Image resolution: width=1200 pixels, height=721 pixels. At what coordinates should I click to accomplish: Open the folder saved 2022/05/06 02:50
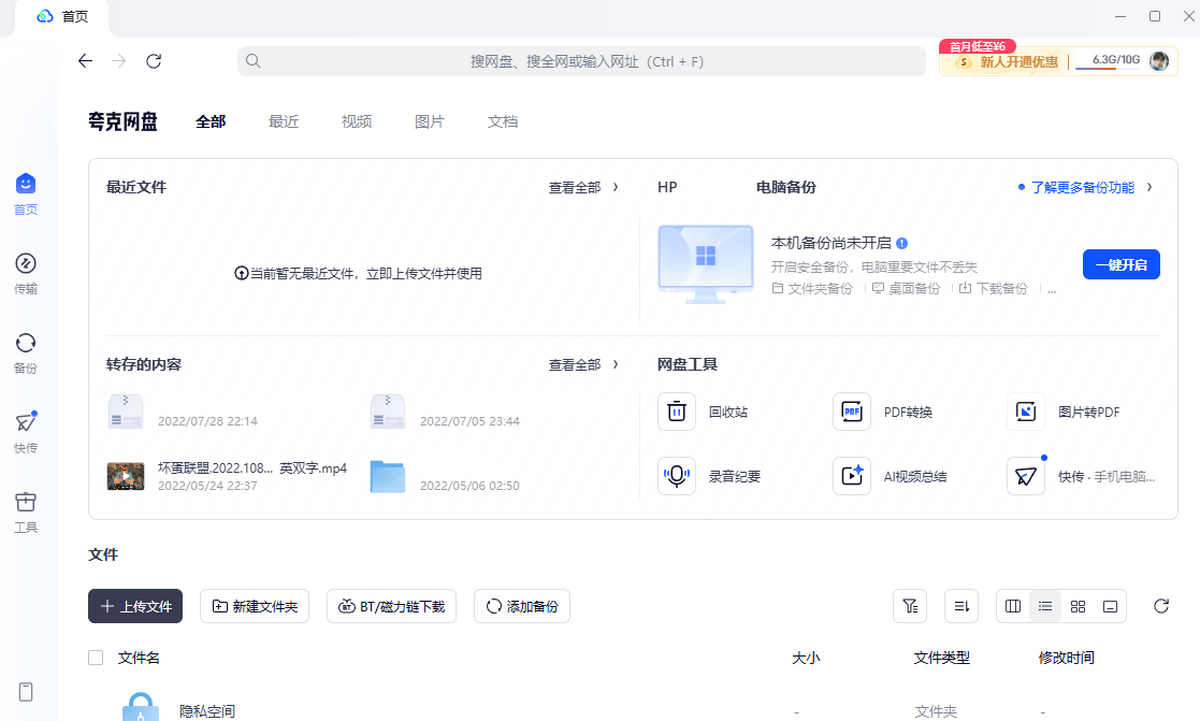pos(387,476)
